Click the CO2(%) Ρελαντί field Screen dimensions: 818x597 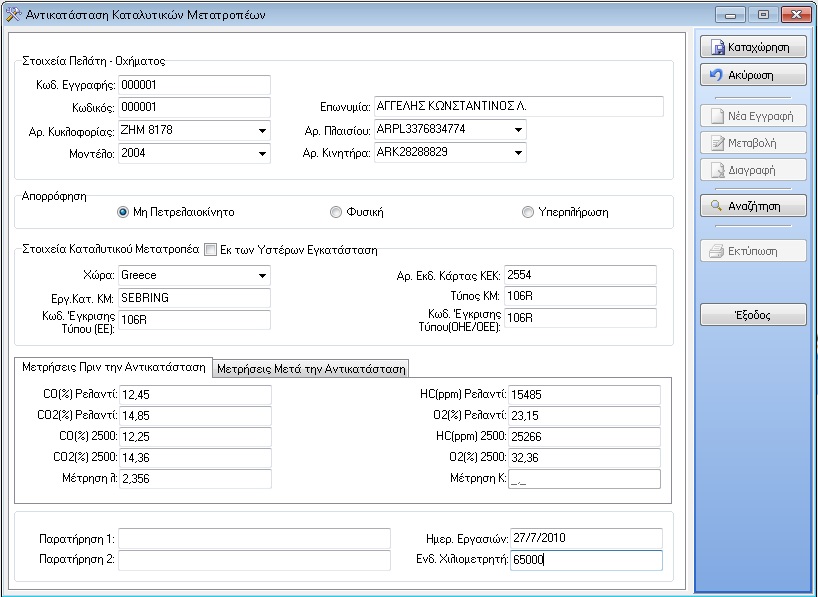pos(195,415)
